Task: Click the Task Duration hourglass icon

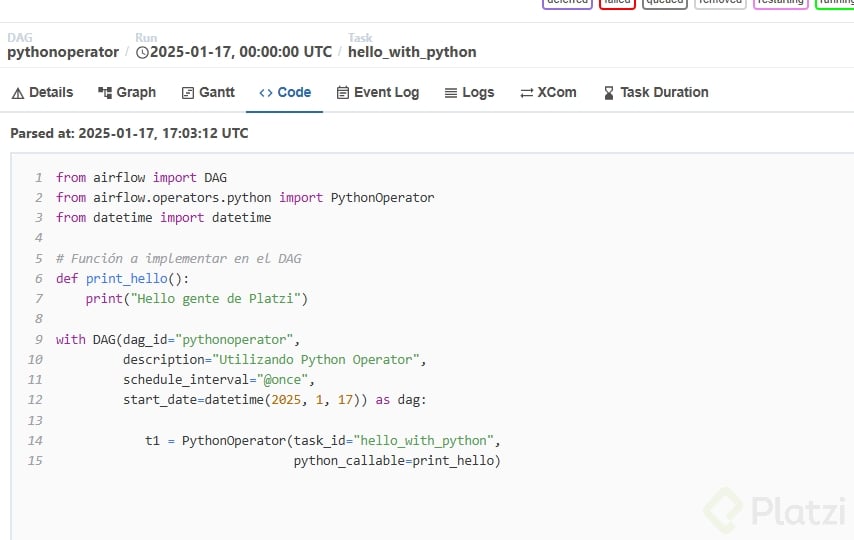Action: [609, 93]
